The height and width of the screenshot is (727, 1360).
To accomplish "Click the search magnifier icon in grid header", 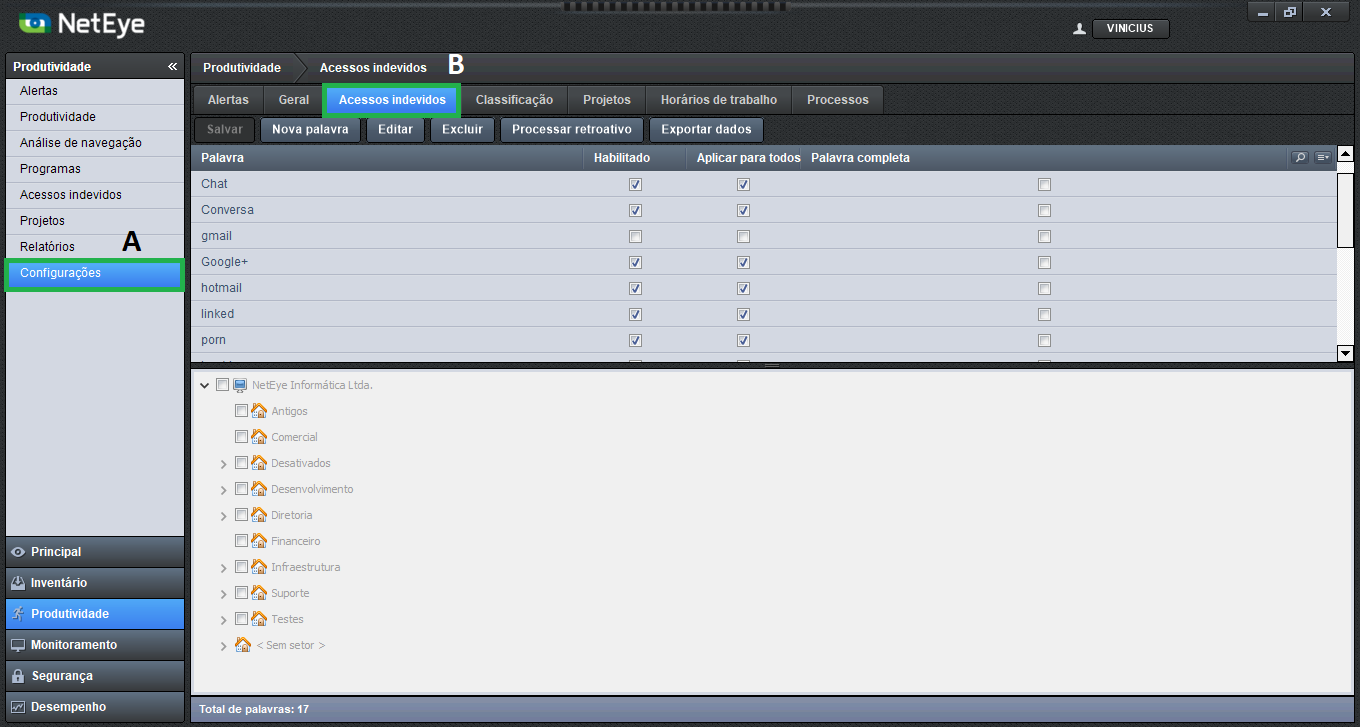I will 1299,158.
